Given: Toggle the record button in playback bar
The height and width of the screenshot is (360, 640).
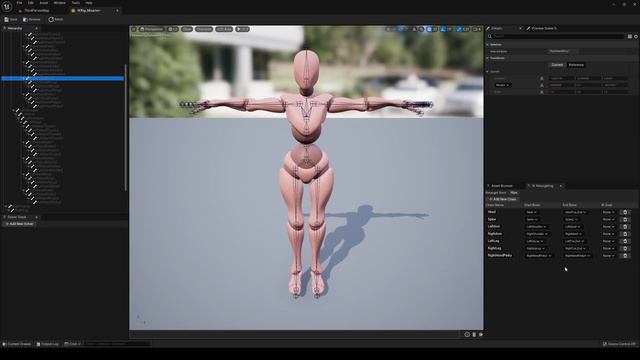Looking at the screenshot, I should (467, 334).
